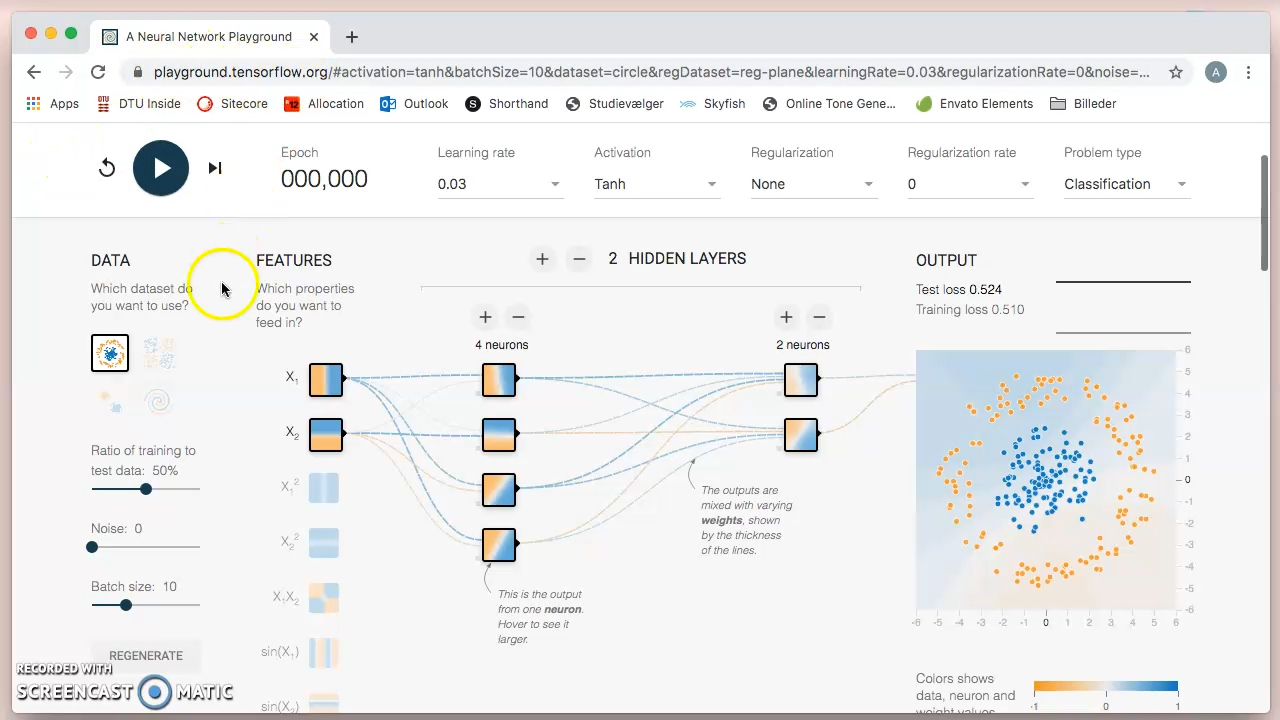Open Chrome's three-dot menu
This screenshot has height=720, width=1280.
tap(1249, 72)
